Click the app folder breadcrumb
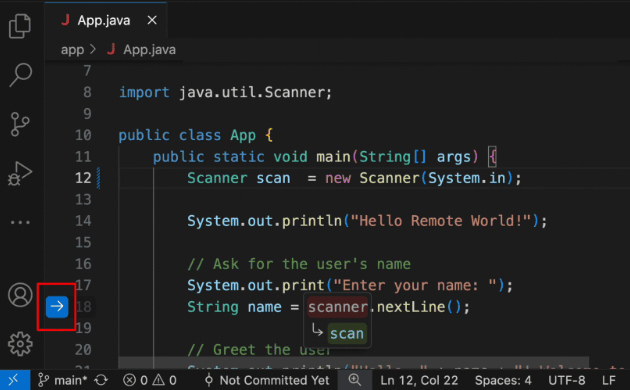This screenshot has width=630, height=390. point(72,50)
